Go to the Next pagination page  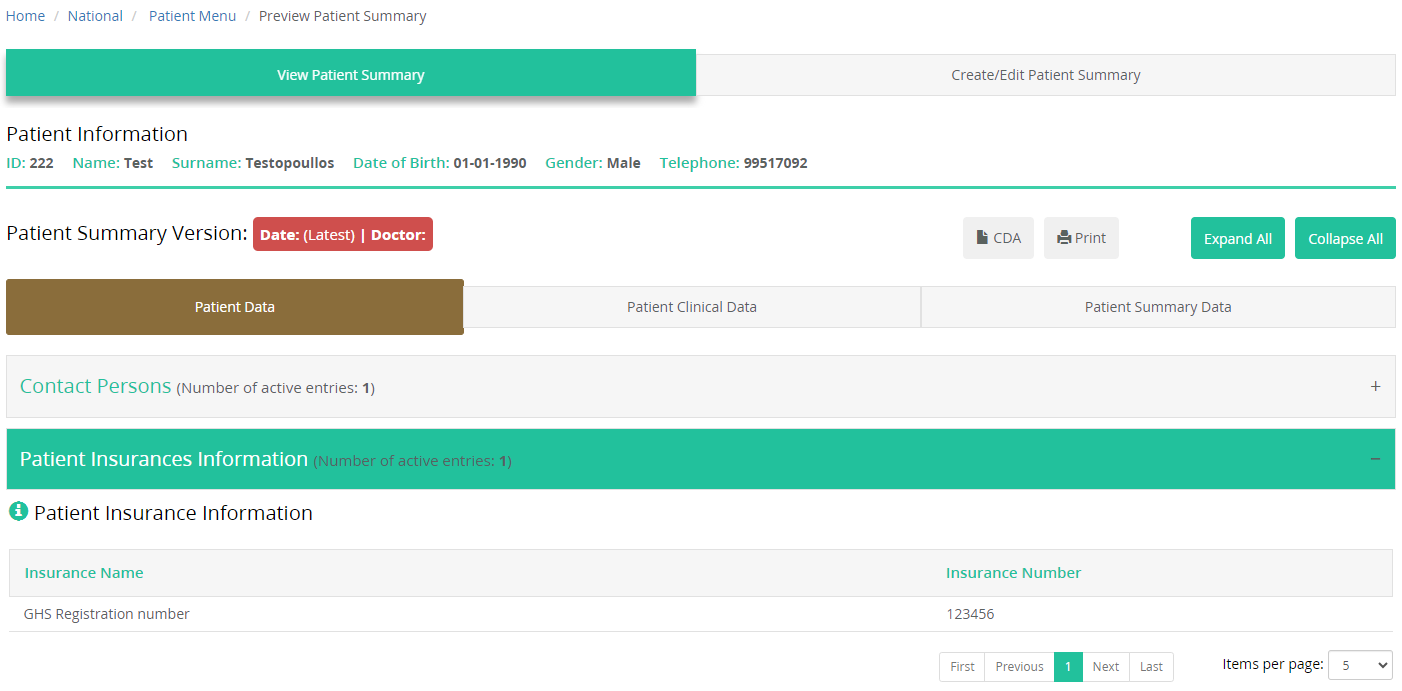1105,667
